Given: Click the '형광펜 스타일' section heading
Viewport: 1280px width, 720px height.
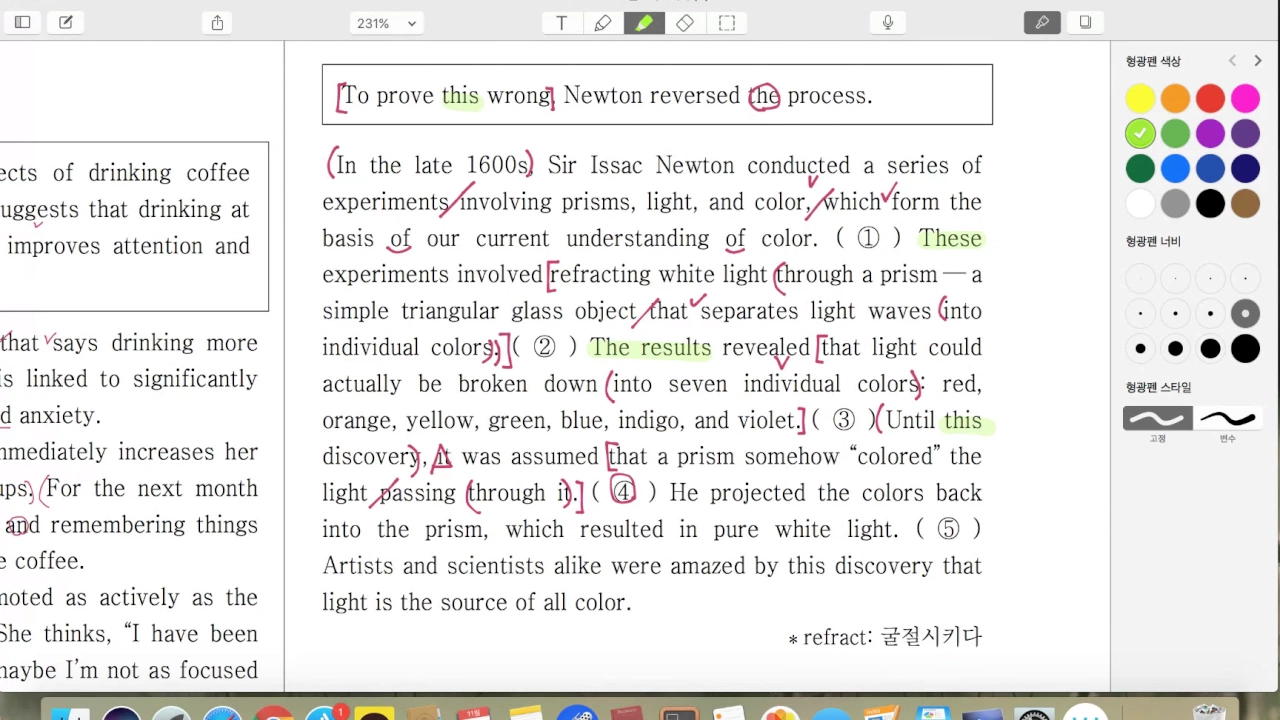Looking at the screenshot, I should point(1158,387).
